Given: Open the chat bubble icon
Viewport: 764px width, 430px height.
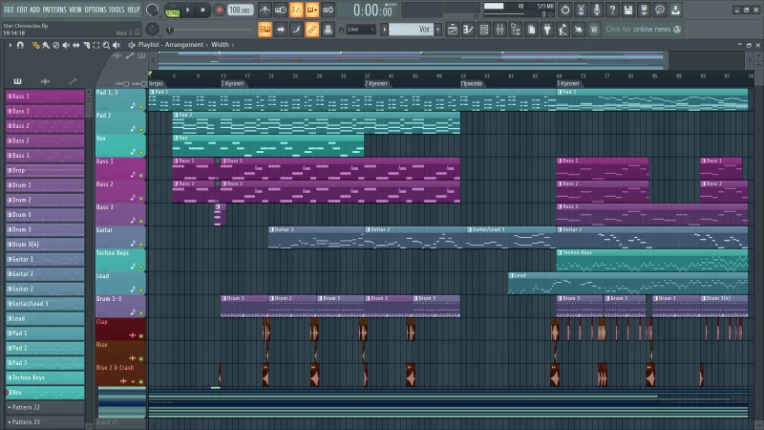Looking at the screenshot, I should point(660,10).
